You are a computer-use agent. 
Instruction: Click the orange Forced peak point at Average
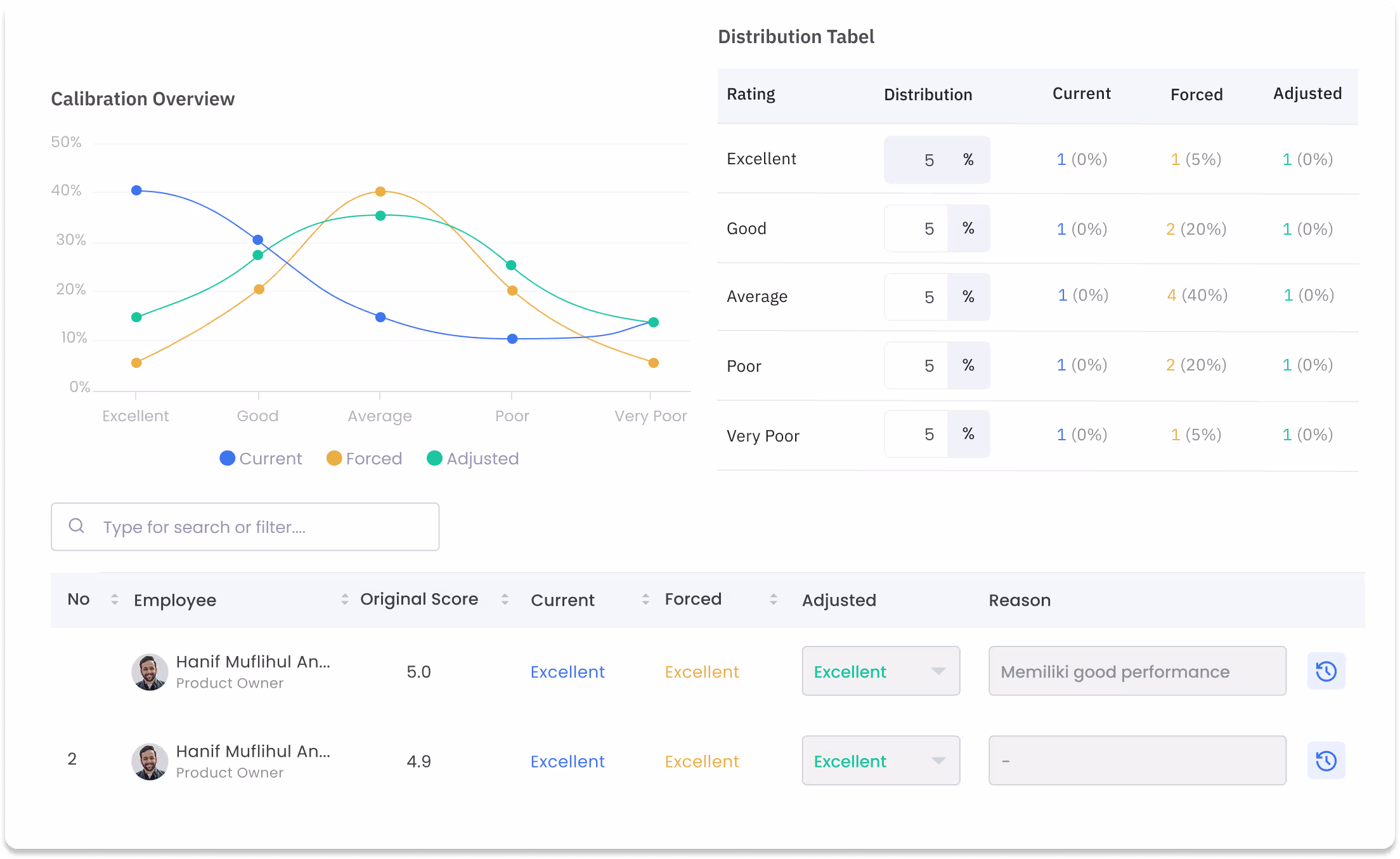tap(380, 192)
